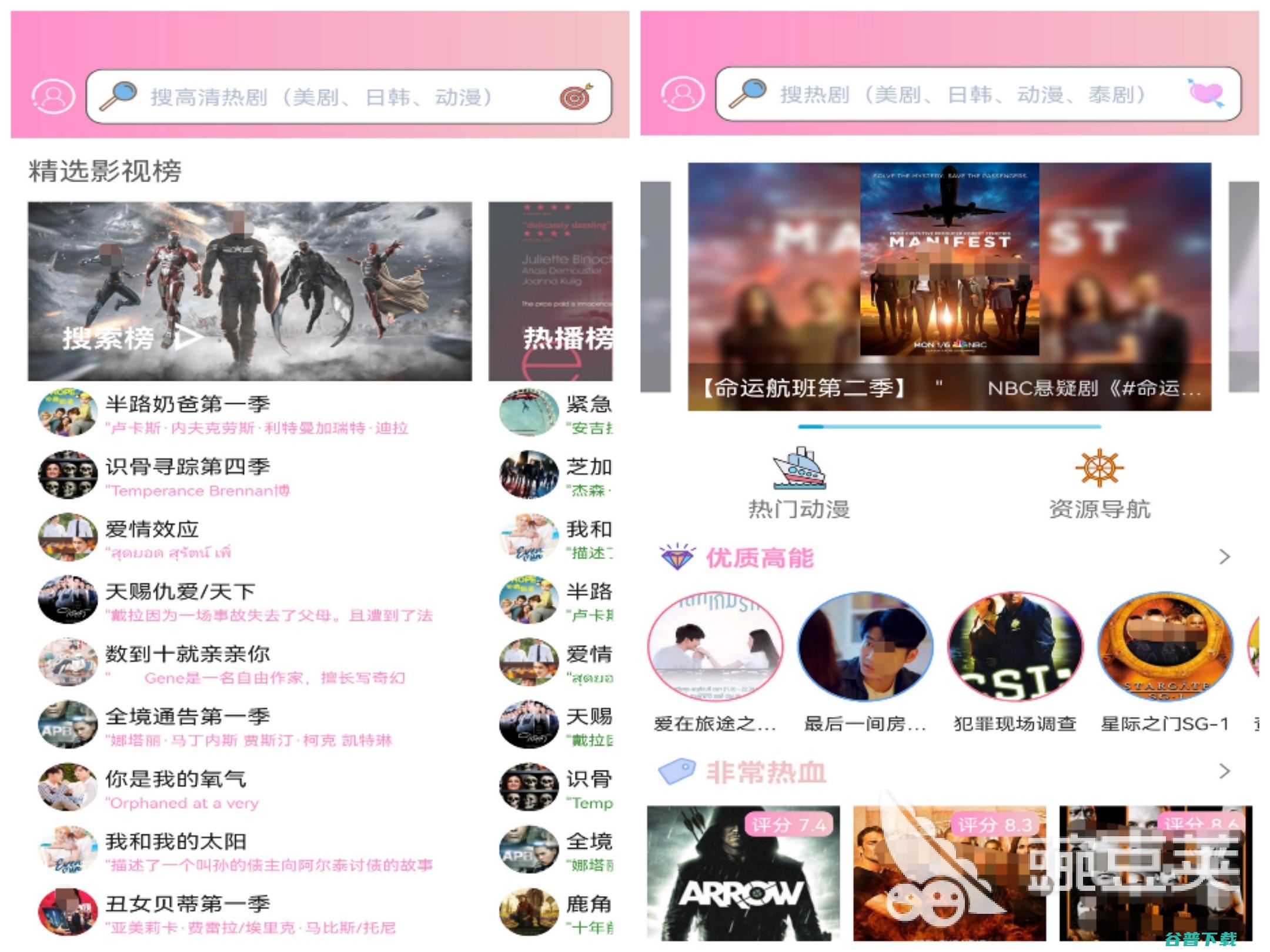Tap the 你是我的氧气 round avatar

68,787
